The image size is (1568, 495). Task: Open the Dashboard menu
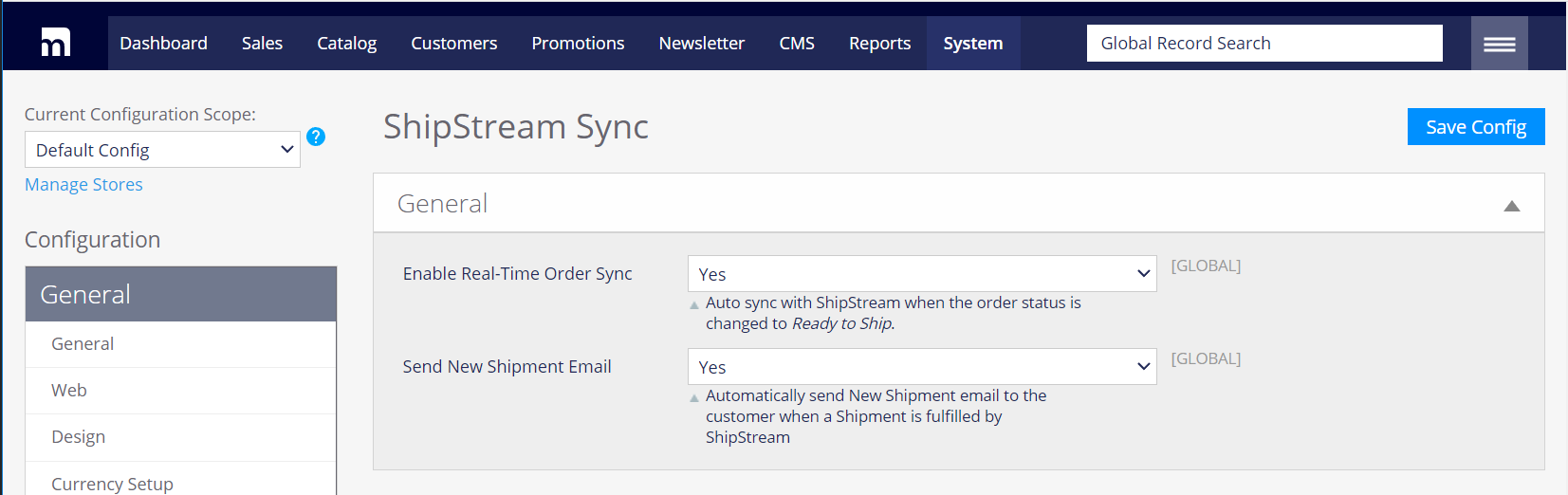coord(163,44)
